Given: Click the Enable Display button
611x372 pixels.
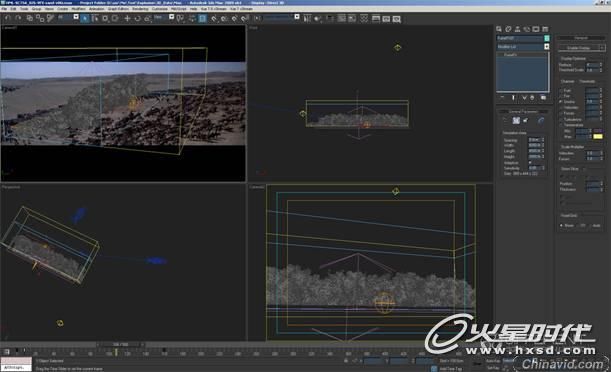Looking at the screenshot, I should 580,48.
